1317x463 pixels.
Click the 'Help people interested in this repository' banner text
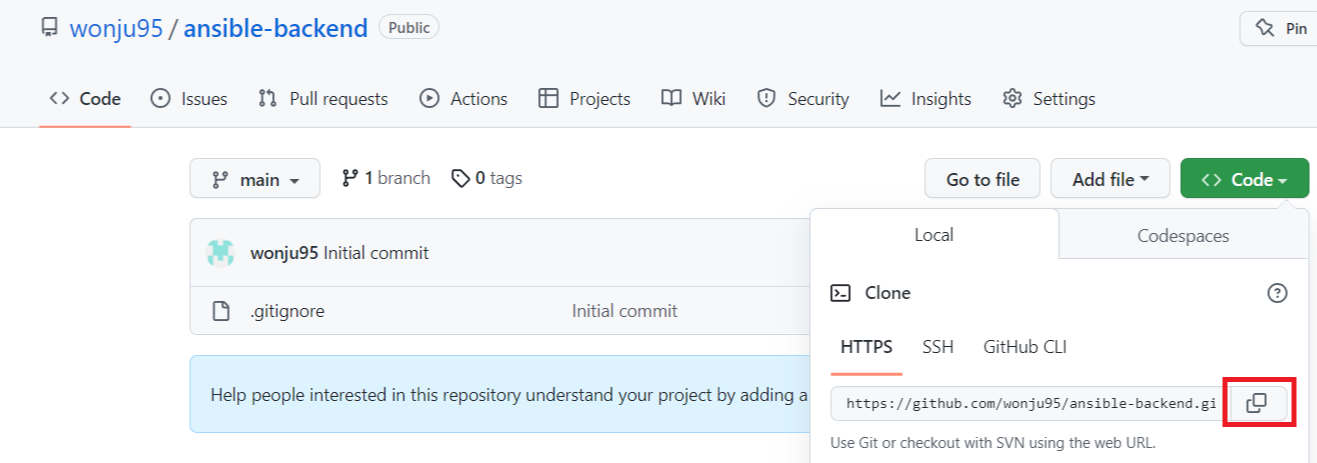tap(509, 394)
